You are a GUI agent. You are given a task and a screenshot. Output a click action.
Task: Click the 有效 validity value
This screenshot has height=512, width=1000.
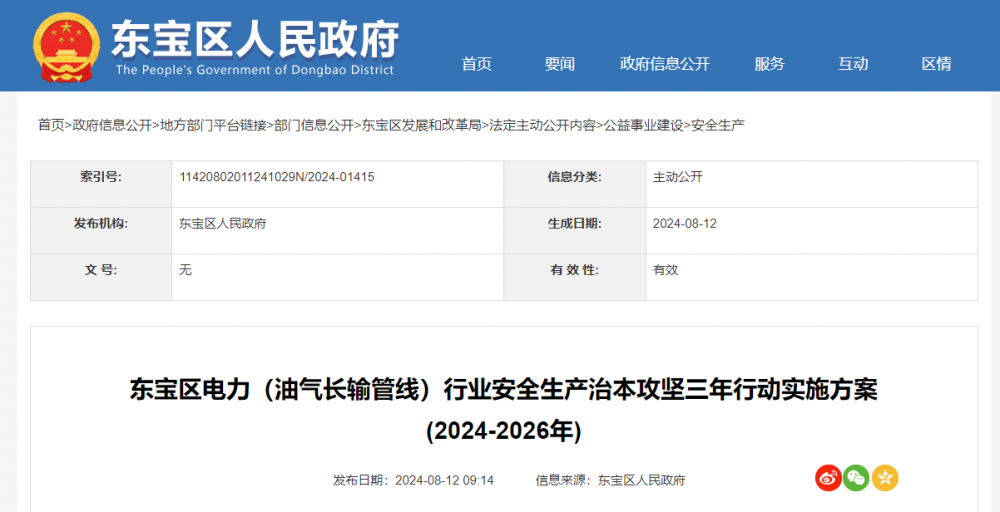(x=665, y=270)
